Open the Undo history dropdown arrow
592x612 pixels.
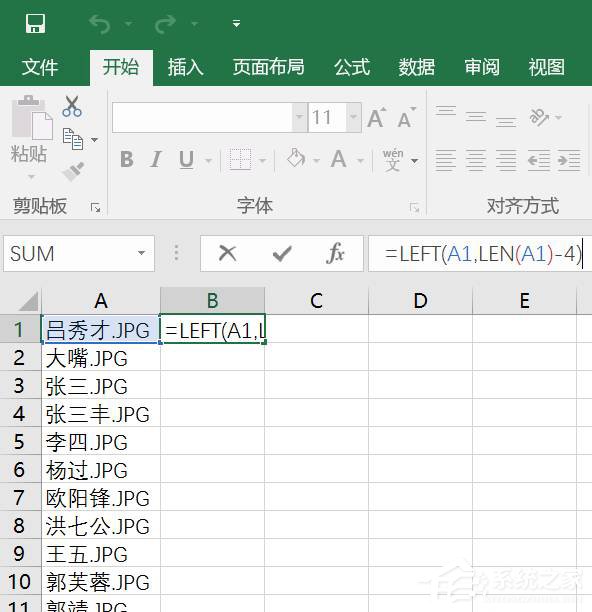(x=128, y=24)
